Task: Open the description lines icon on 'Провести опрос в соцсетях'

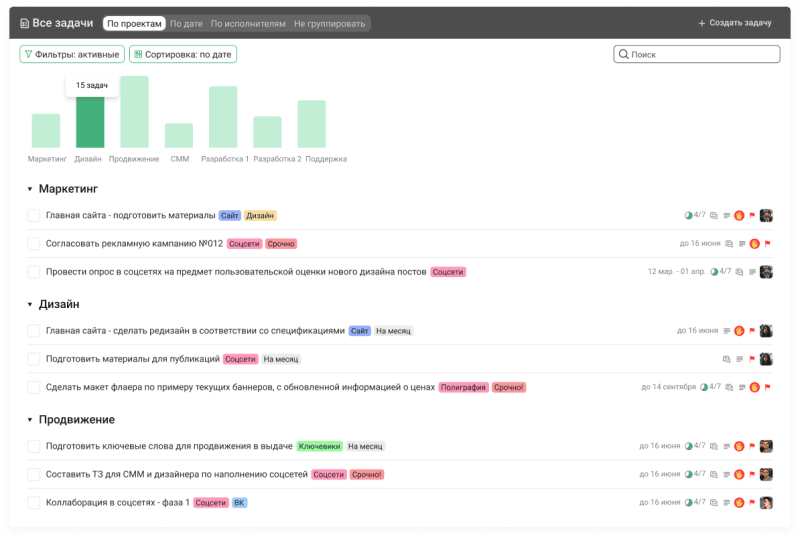Action: tap(752, 272)
